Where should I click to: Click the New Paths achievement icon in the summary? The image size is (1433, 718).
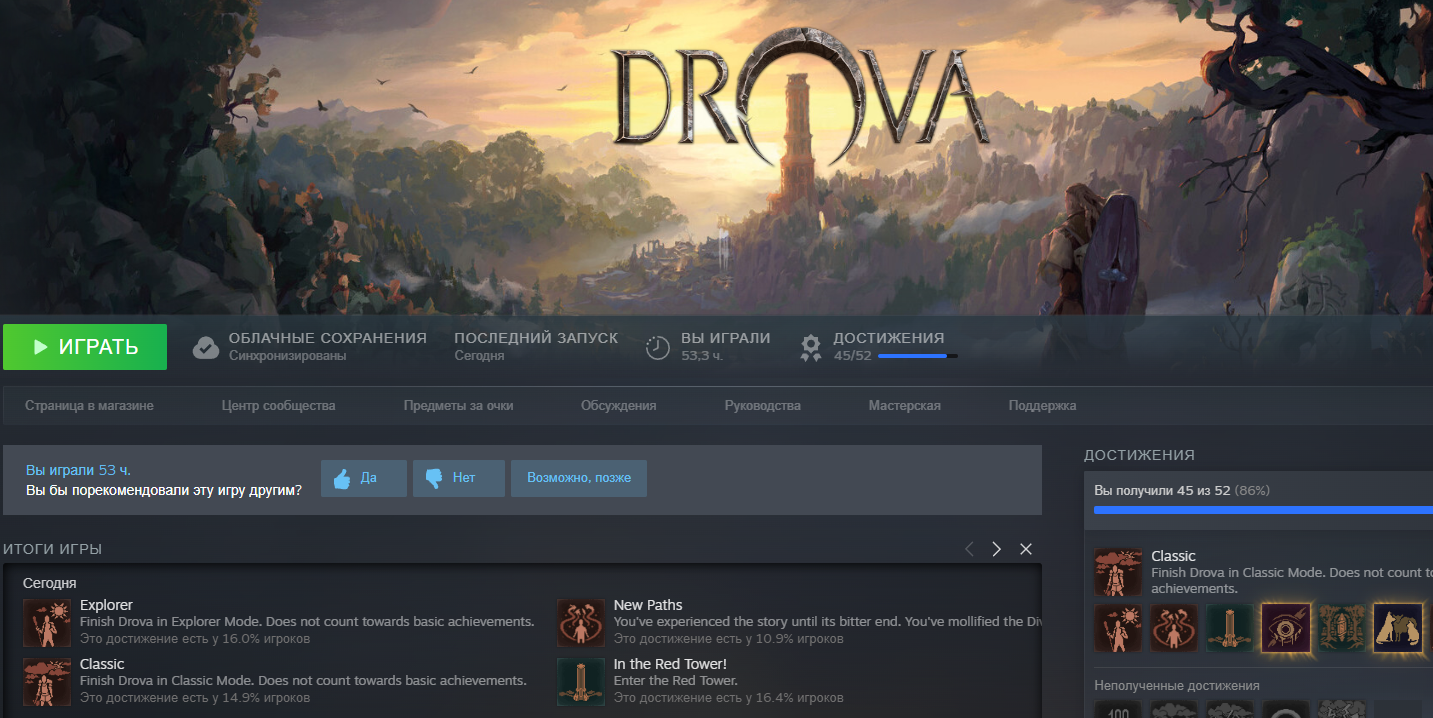581,623
